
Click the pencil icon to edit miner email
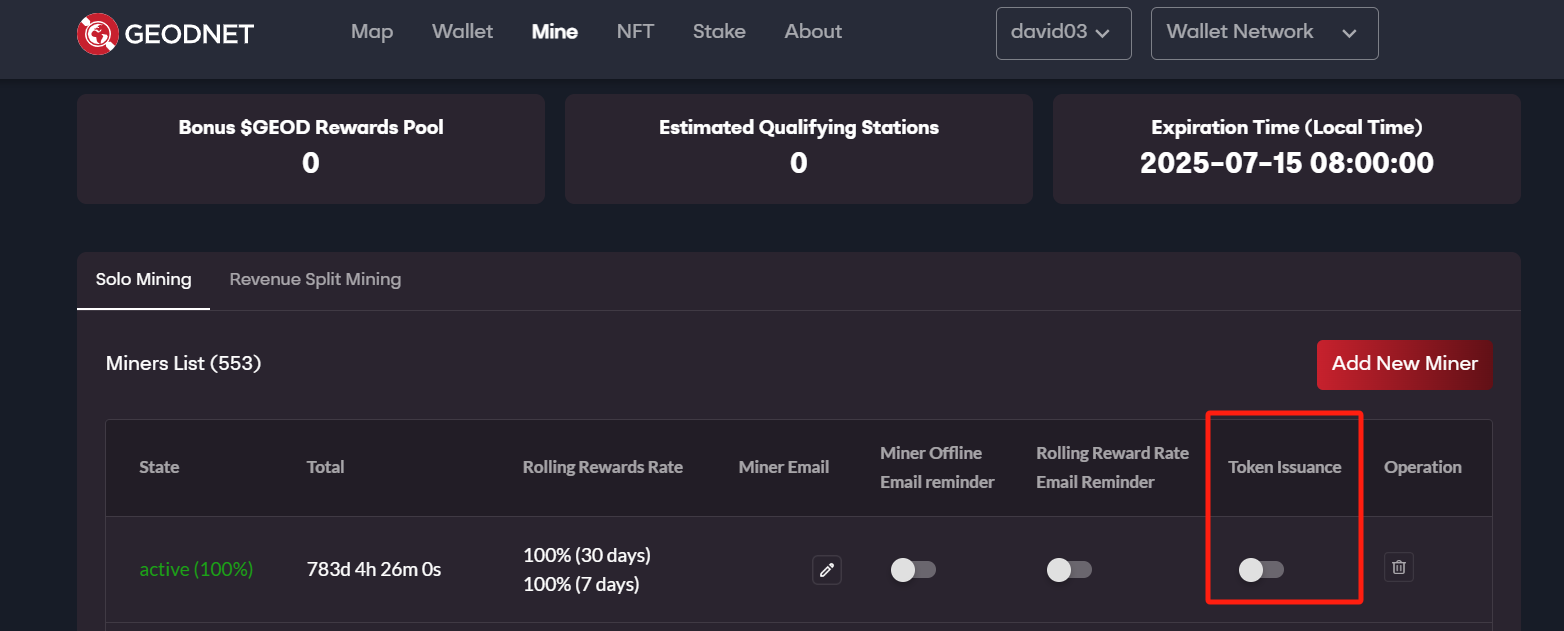[x=826, y=570]
